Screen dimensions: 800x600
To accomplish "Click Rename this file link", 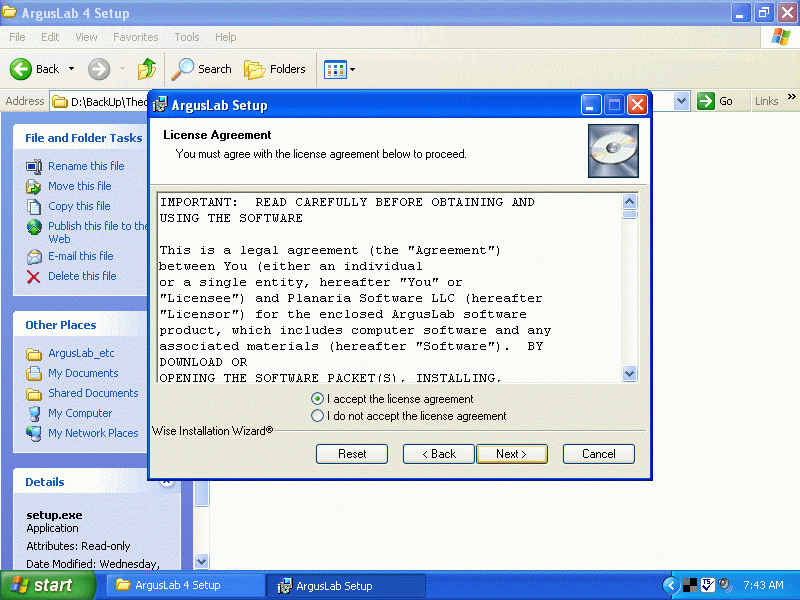I will click(86, 166).
